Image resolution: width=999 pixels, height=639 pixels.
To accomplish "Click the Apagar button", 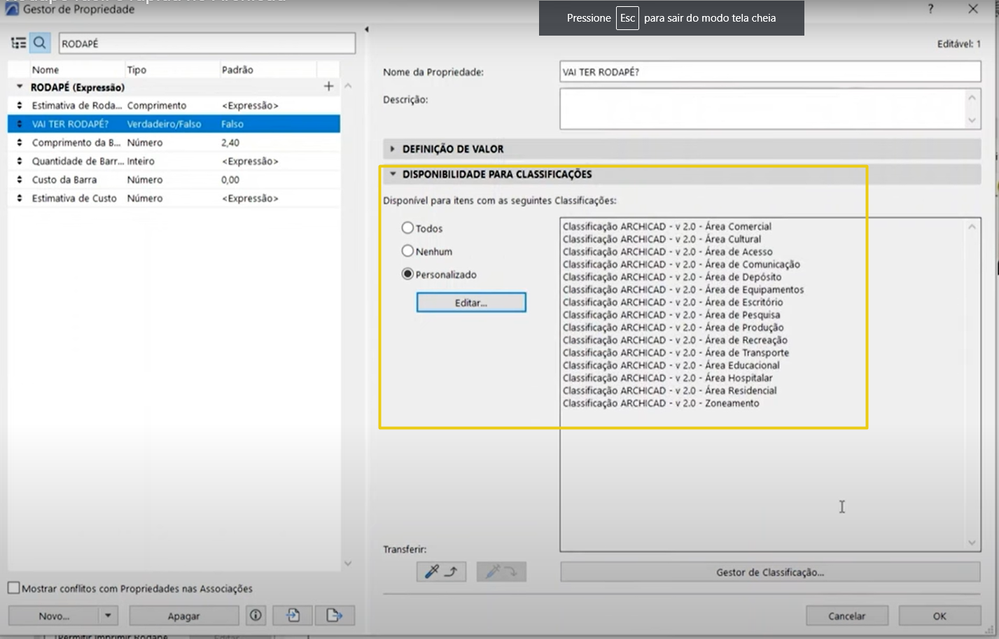I will 183,615.
